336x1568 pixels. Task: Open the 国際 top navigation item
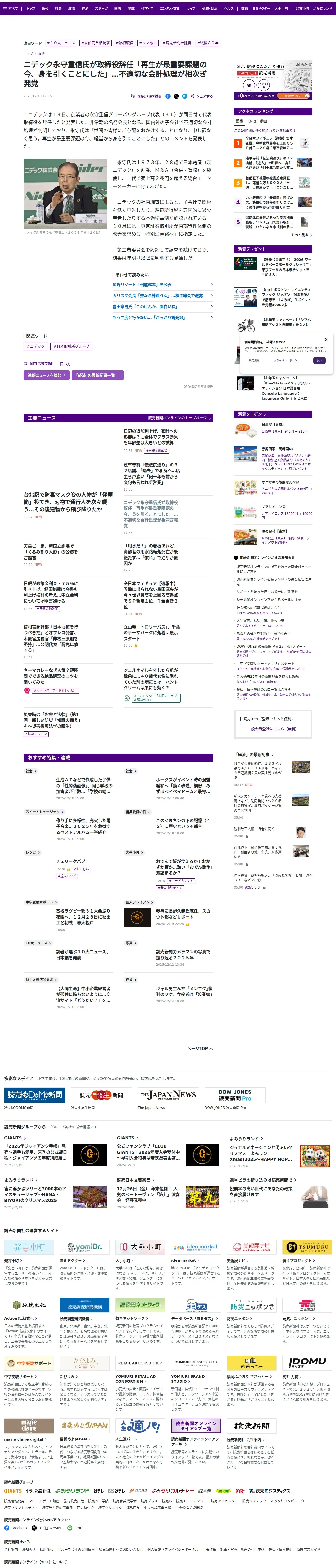(118, 9)
